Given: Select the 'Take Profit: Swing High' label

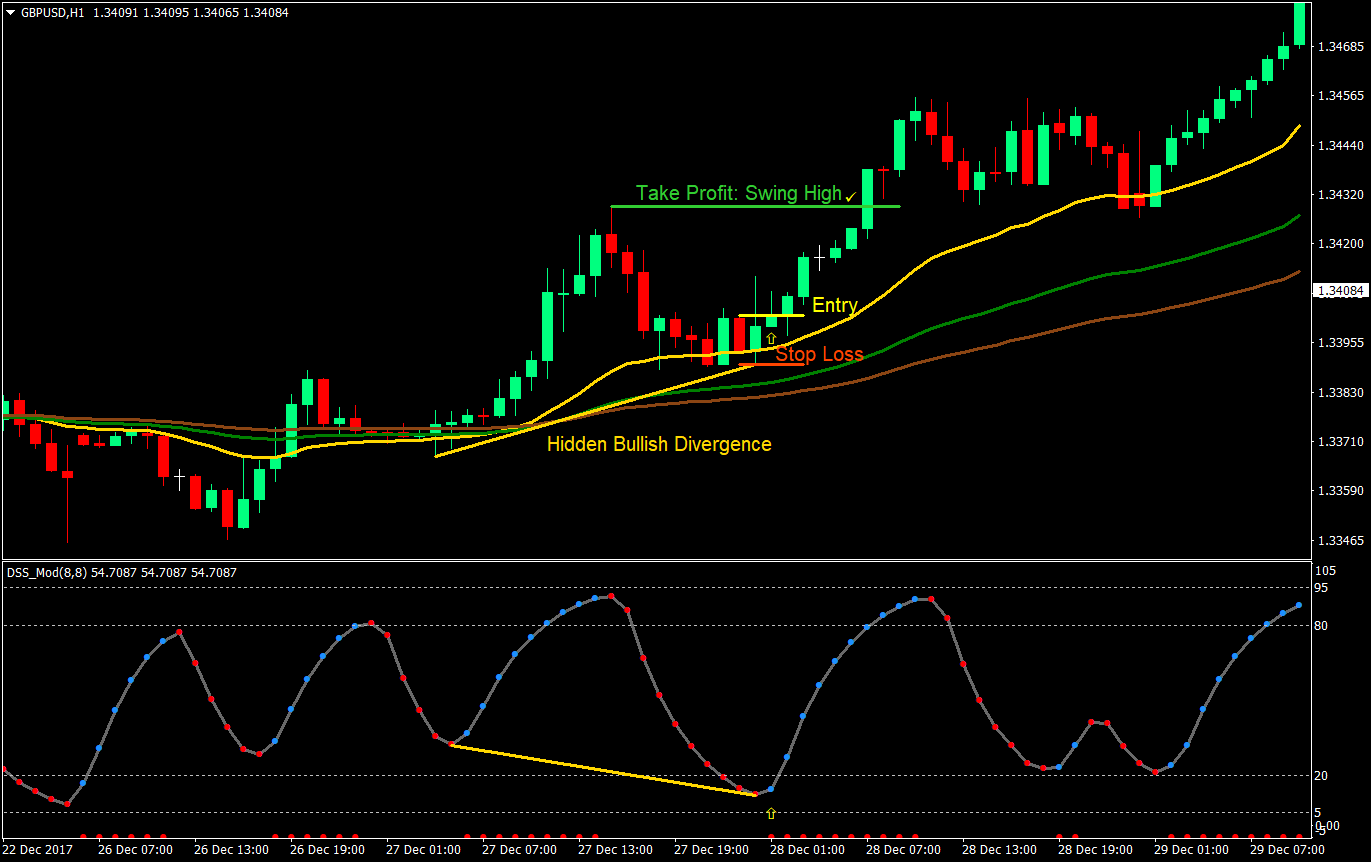Looking at the screenshot, I should click(x=739, y=193).
